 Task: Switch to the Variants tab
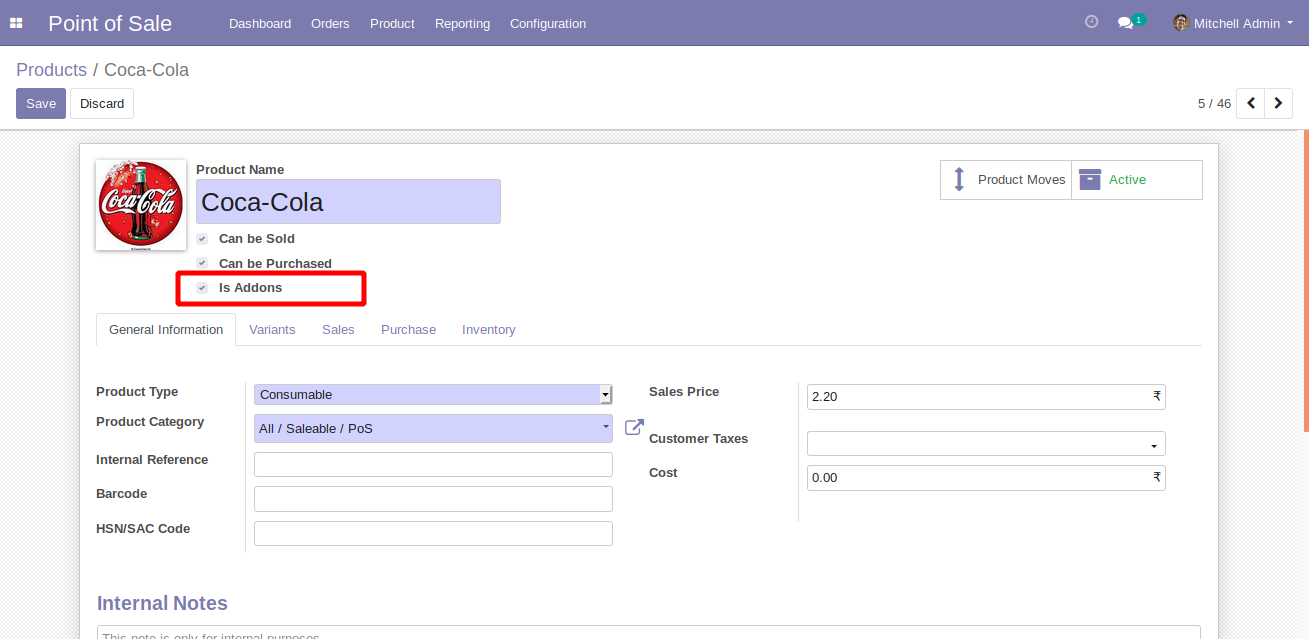tap(272, 330)
